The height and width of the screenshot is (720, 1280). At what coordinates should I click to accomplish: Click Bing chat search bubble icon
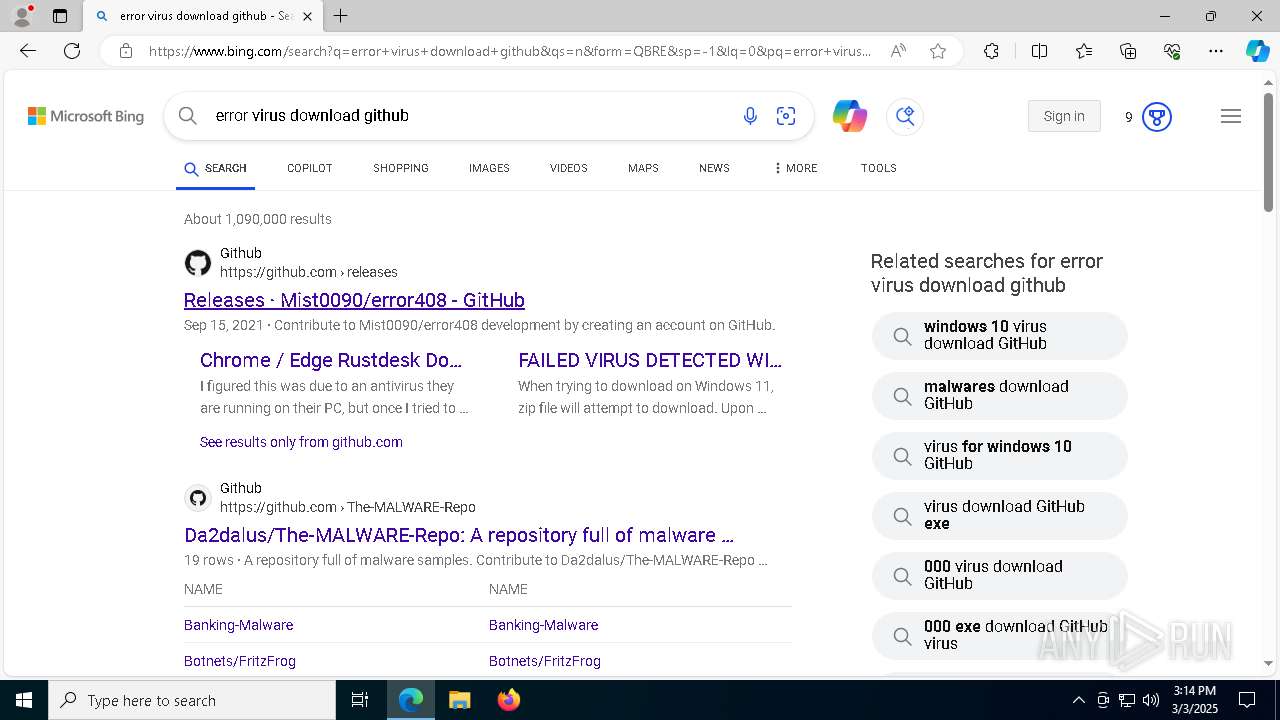[905, 116]
